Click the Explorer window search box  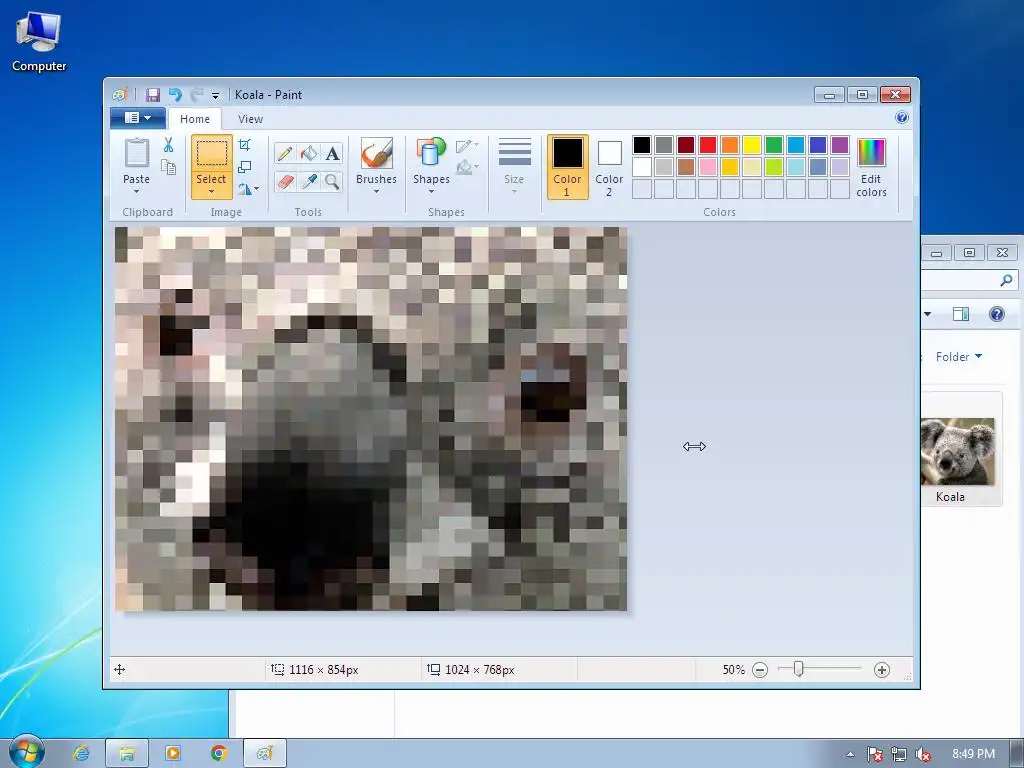click(x=970, y=281)
